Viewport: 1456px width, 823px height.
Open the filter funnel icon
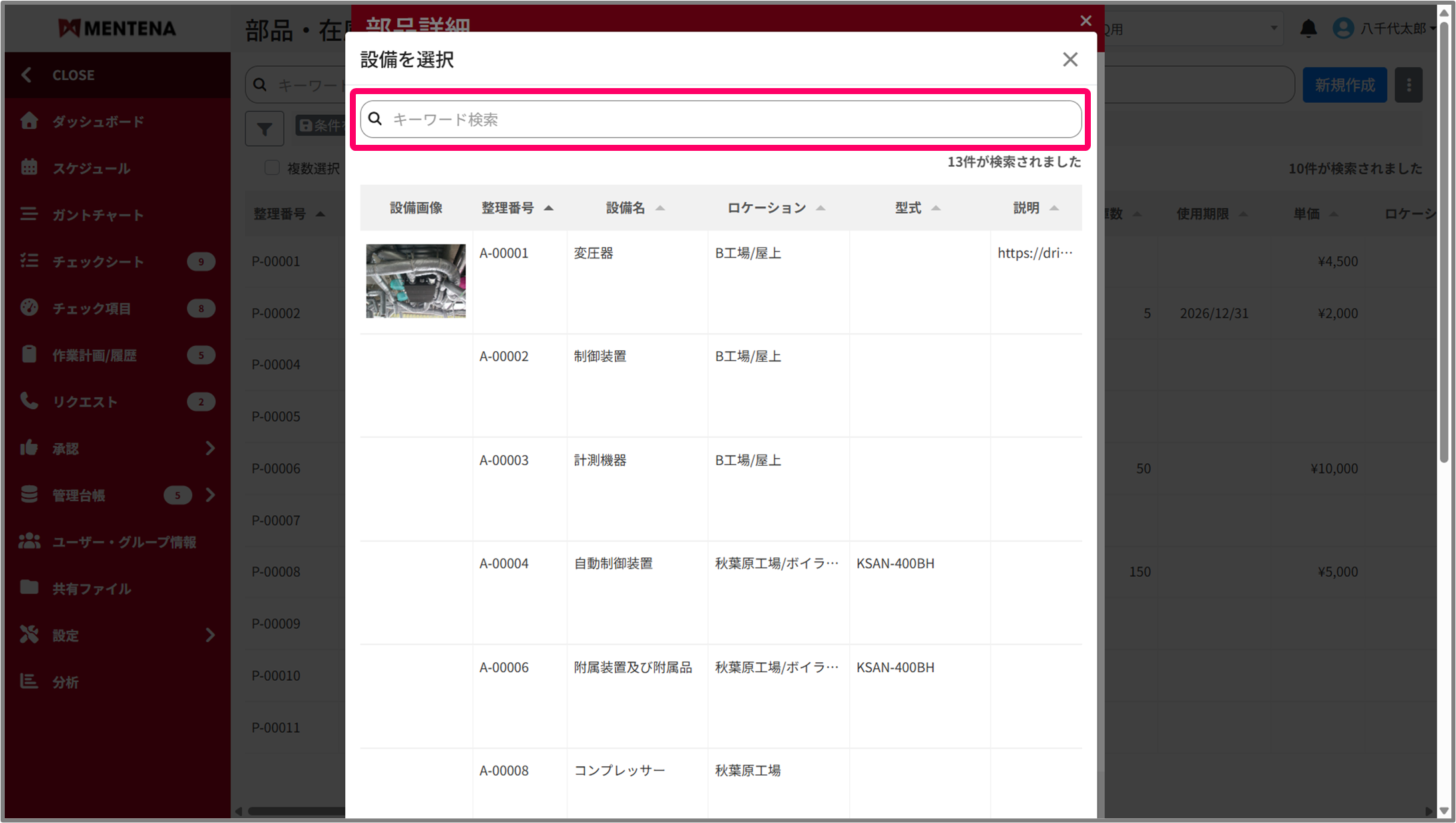click(x=264, y=128)
